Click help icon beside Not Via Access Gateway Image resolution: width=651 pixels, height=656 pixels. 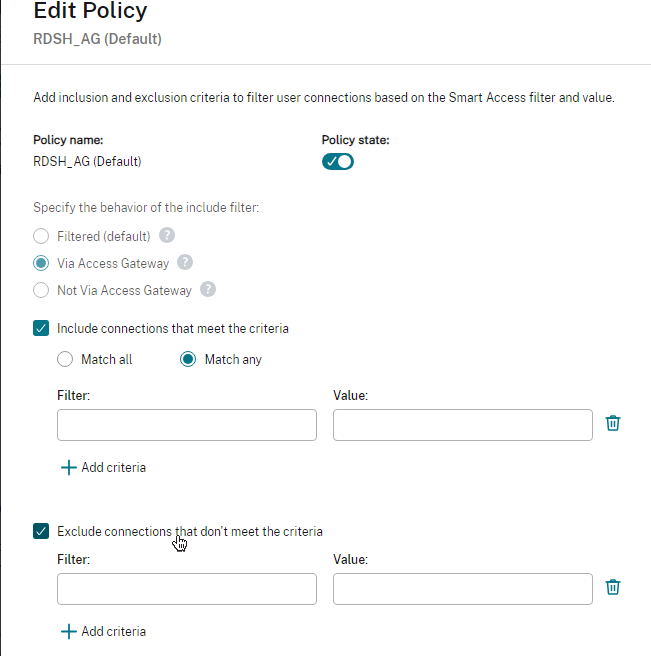pos(208,290)
